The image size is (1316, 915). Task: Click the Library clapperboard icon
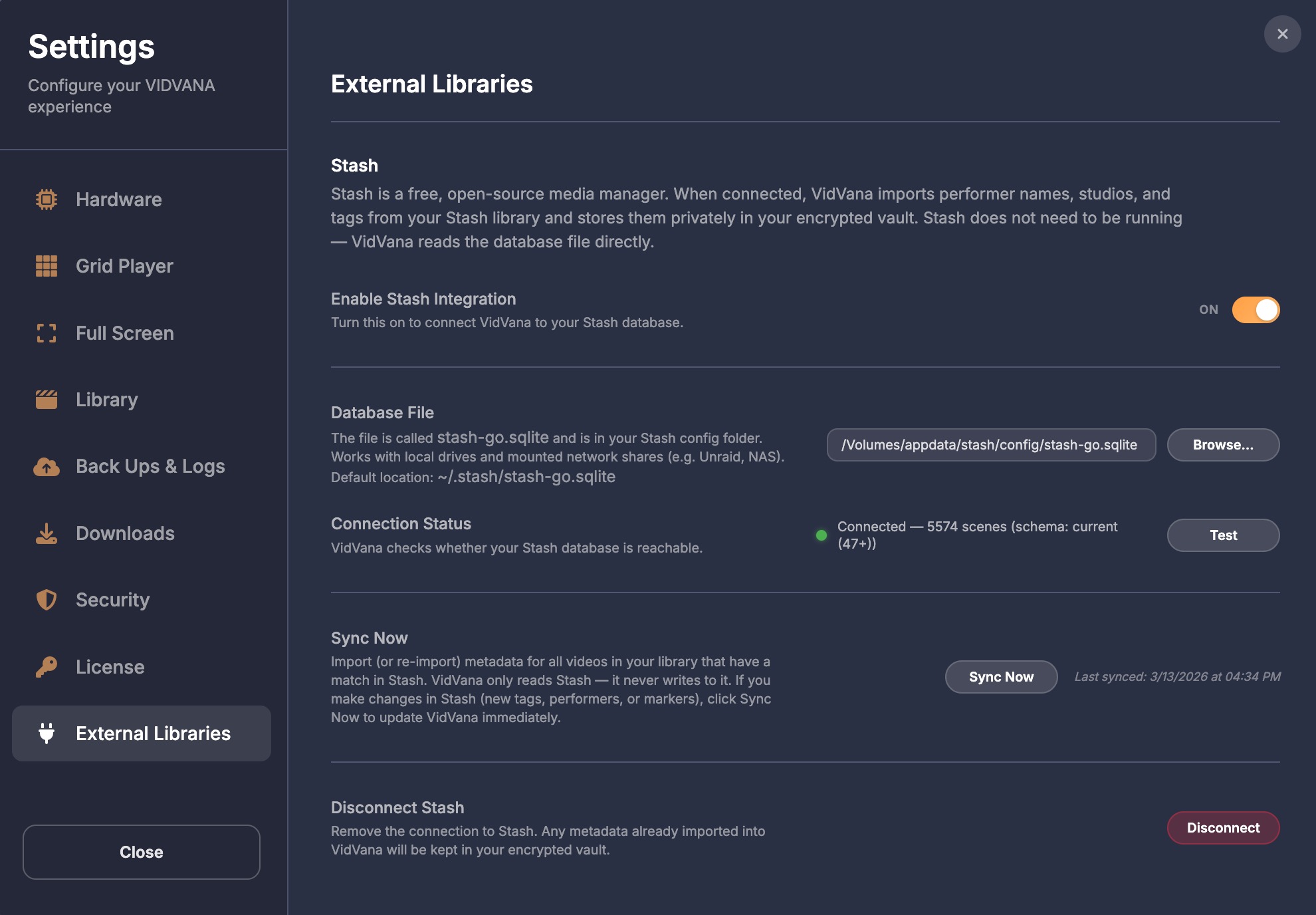pyautogui.click(x=47, y=400)
